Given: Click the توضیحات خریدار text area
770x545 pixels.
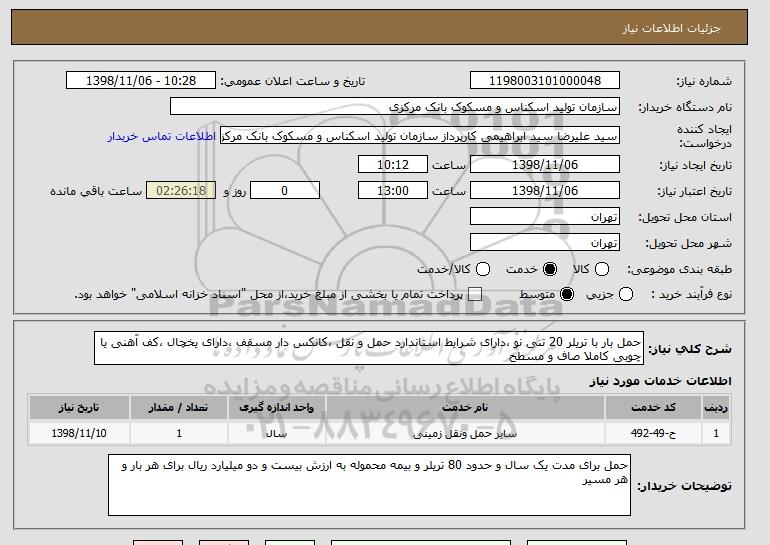Looking at the screenshot, I should (369, 485).
